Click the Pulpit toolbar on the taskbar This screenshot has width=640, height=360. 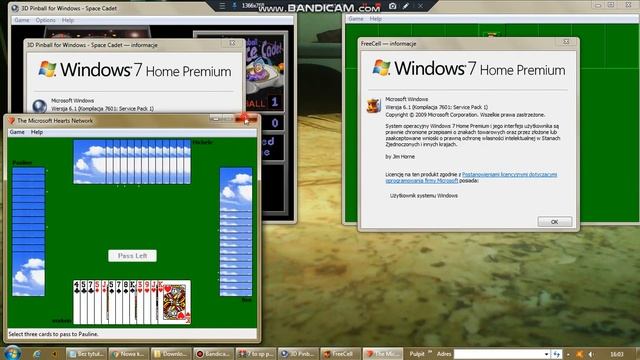(x=417, y=354)
